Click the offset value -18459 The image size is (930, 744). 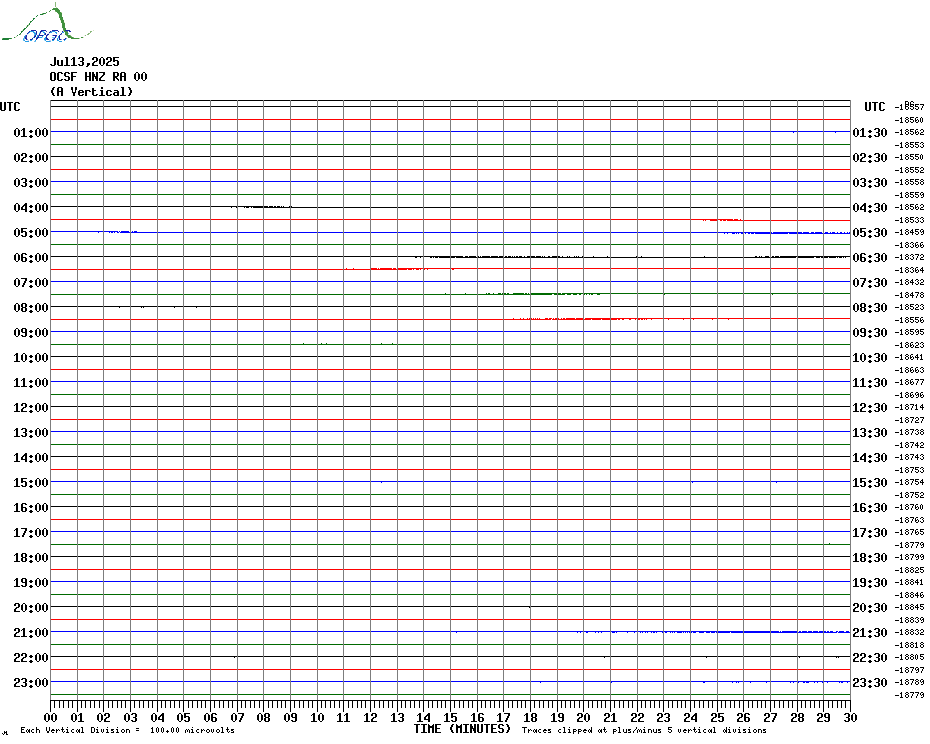[910, 233]
